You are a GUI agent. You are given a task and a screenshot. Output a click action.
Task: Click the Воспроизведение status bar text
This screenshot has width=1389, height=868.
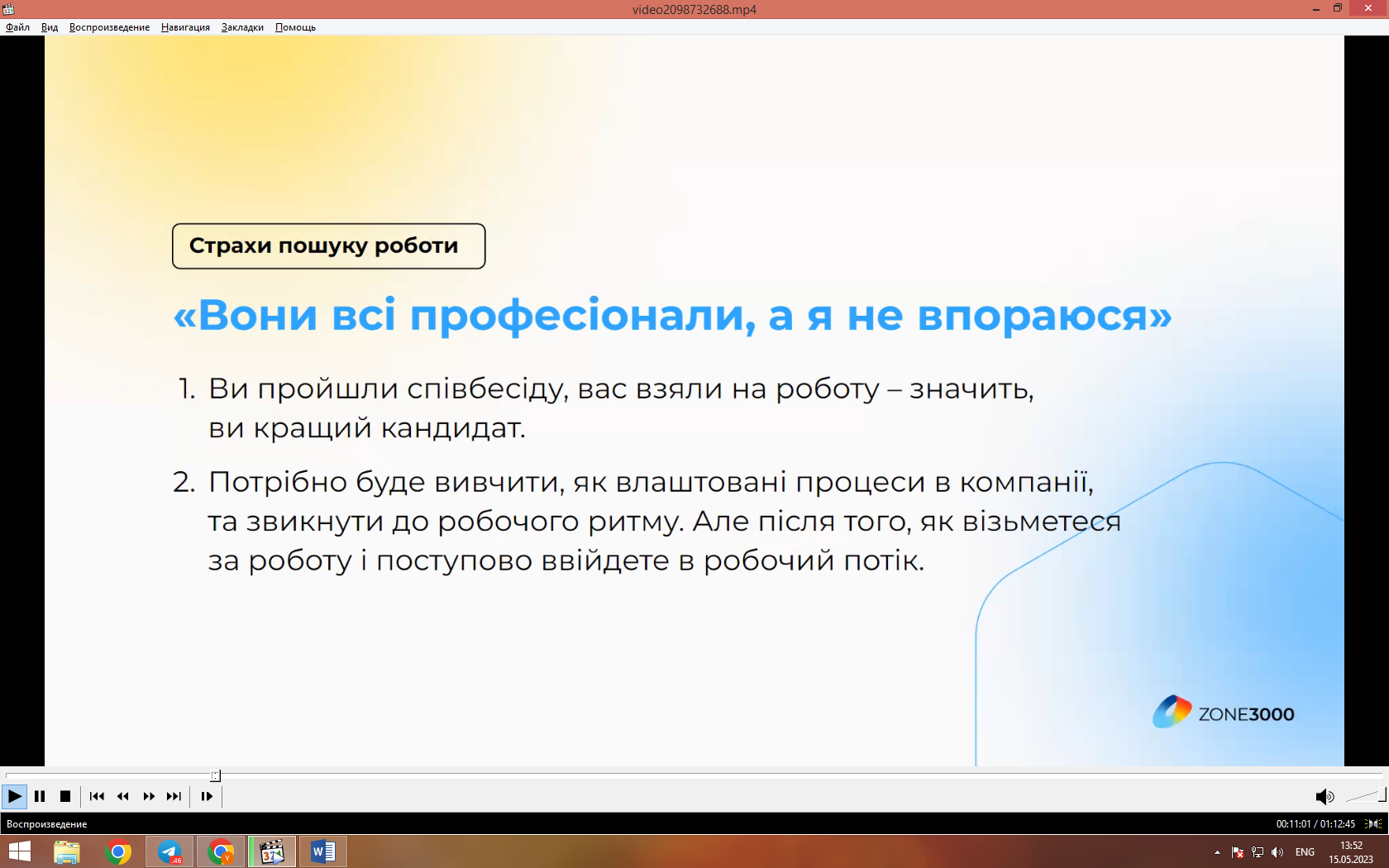coord(46,824)
